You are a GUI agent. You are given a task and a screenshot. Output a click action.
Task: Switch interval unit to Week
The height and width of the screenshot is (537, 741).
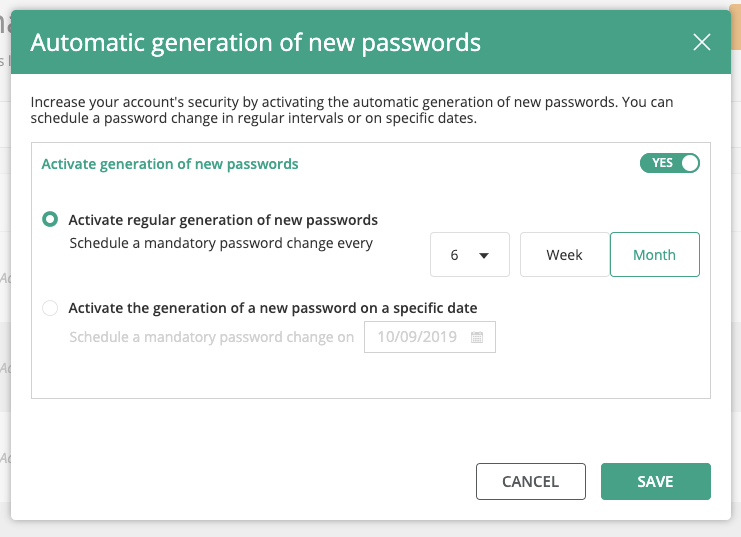coord(565,254)
